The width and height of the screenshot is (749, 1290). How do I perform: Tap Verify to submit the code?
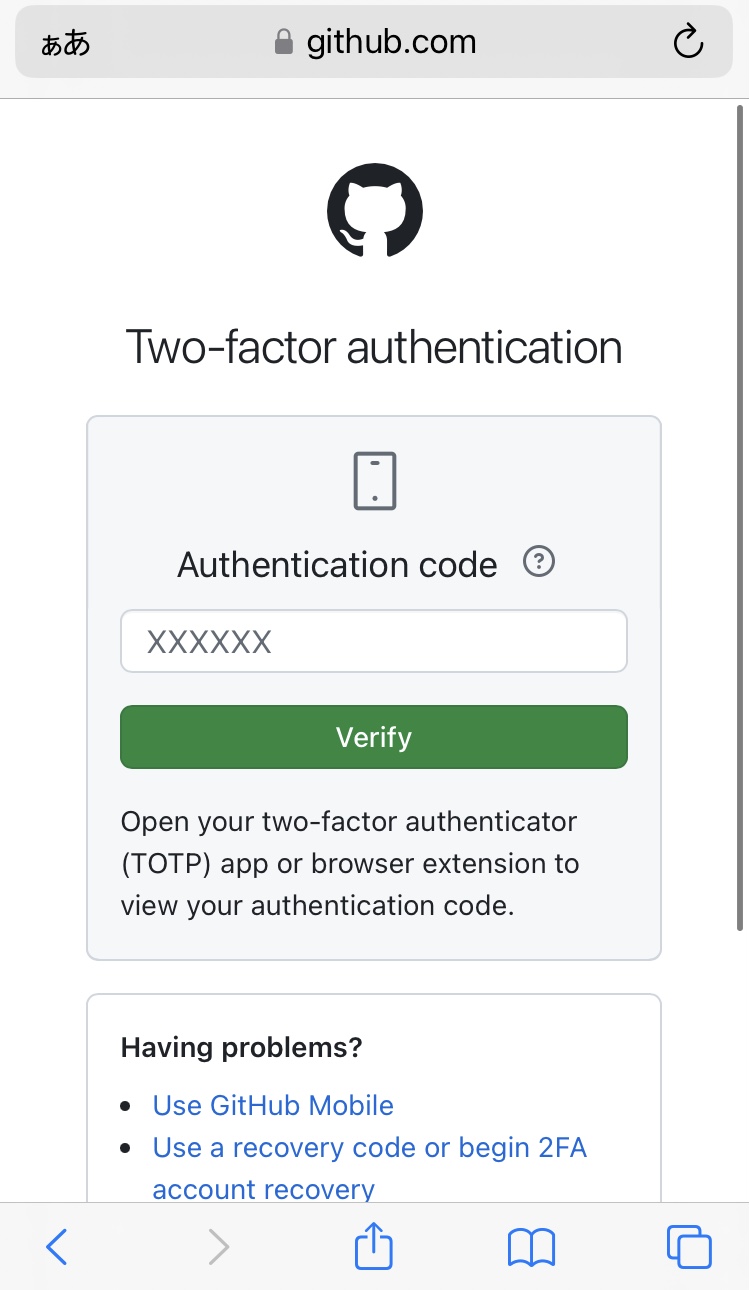[374, 737]
